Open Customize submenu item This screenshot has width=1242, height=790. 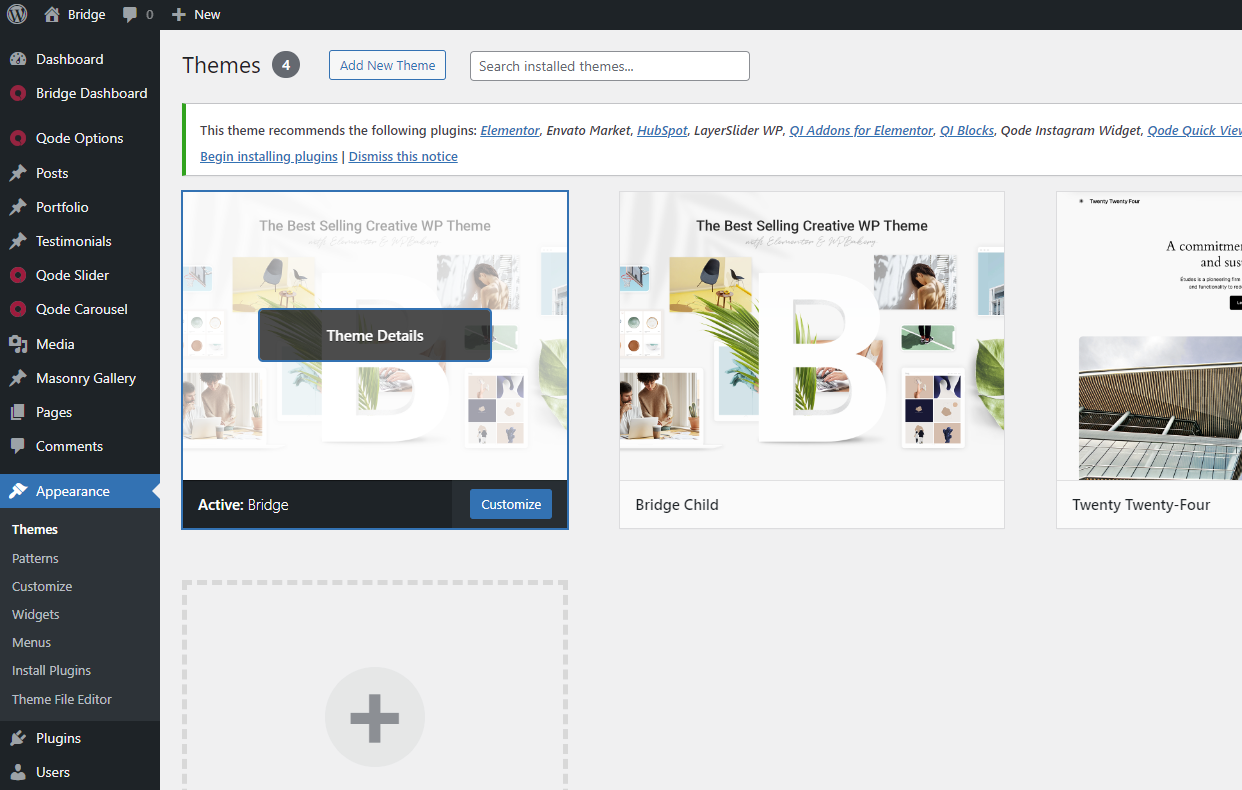click(42, 586)
